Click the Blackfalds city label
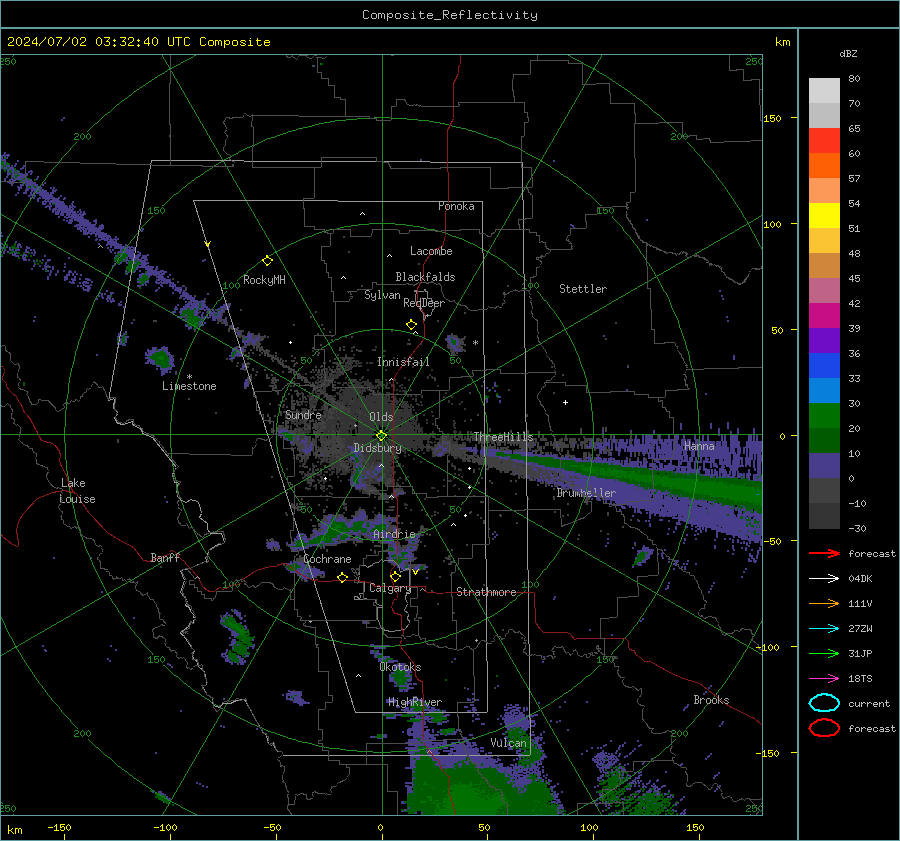The height and width of the screenshot is (841, 900). coord(425,277)
